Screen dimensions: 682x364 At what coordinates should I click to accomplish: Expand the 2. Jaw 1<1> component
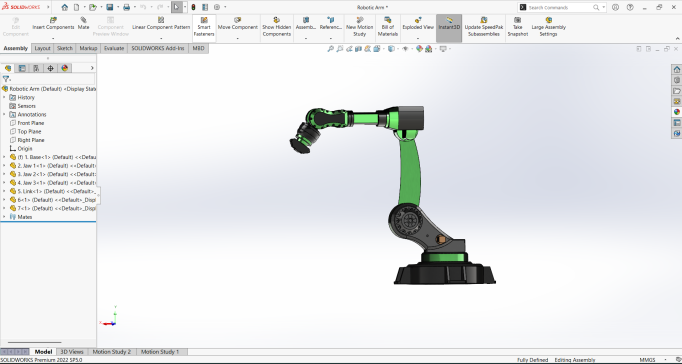point(4,166)
